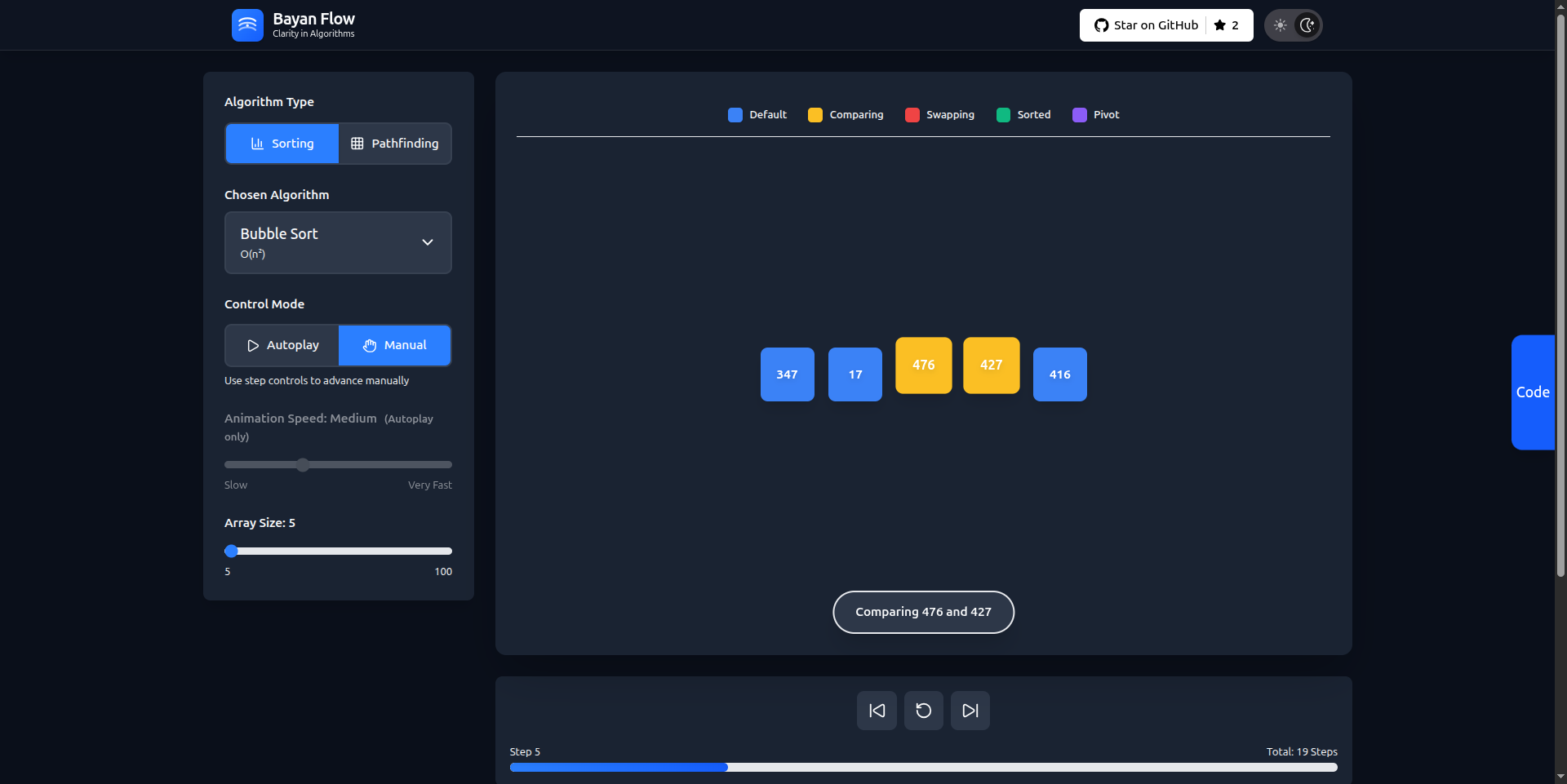Click the 'Total: 19 Steps' label

pyautogui.click(x=1302, y=751)
